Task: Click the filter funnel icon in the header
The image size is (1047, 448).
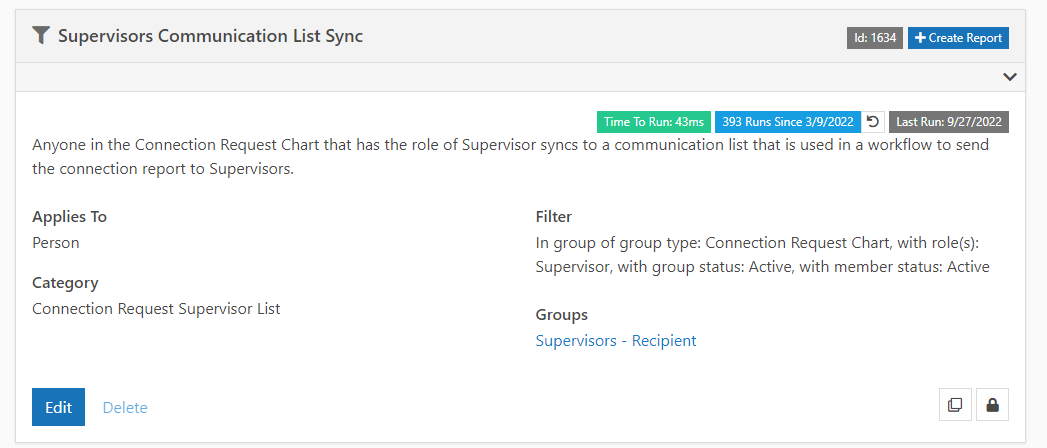Action: pyautogui.click(x=41, y=36)
